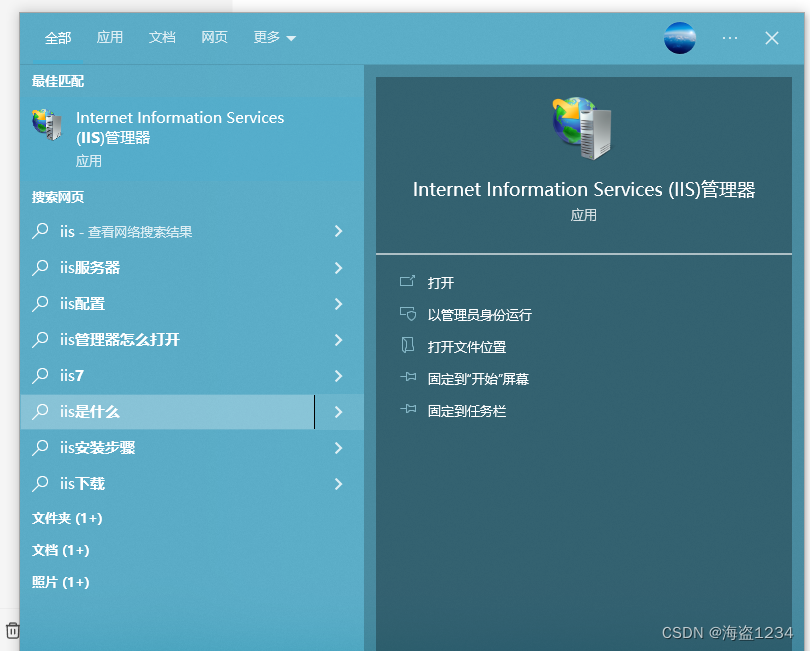810x651 pixels.
Task: Click search icon next to iis7
Action: click(x=40, y=376)
